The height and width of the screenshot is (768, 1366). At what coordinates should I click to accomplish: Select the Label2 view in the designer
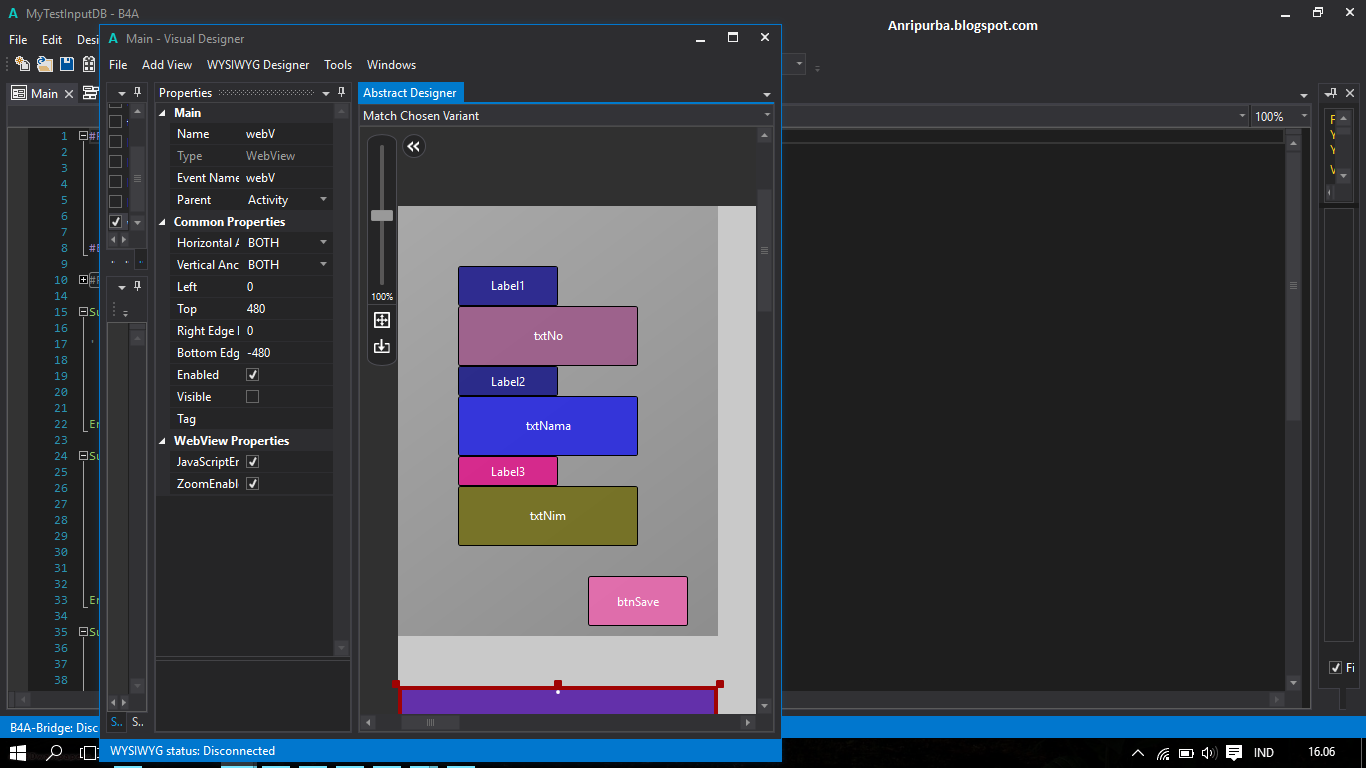click(508, 381)
